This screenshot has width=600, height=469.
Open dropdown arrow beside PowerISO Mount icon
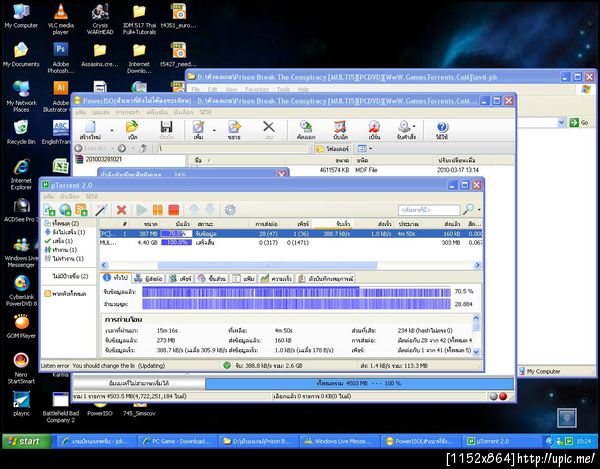tap(414, 126)
